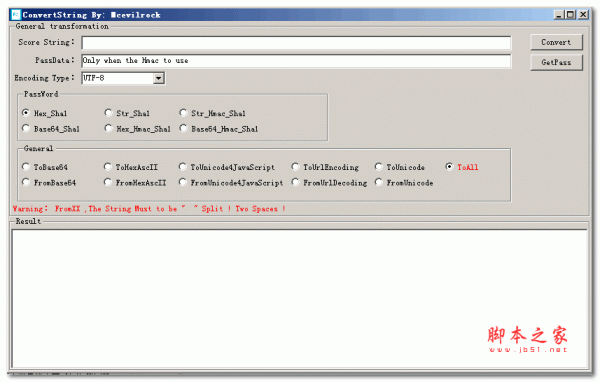Close the ConvertString window
This screenshot has height=382, width=600.
pos(583,15)
